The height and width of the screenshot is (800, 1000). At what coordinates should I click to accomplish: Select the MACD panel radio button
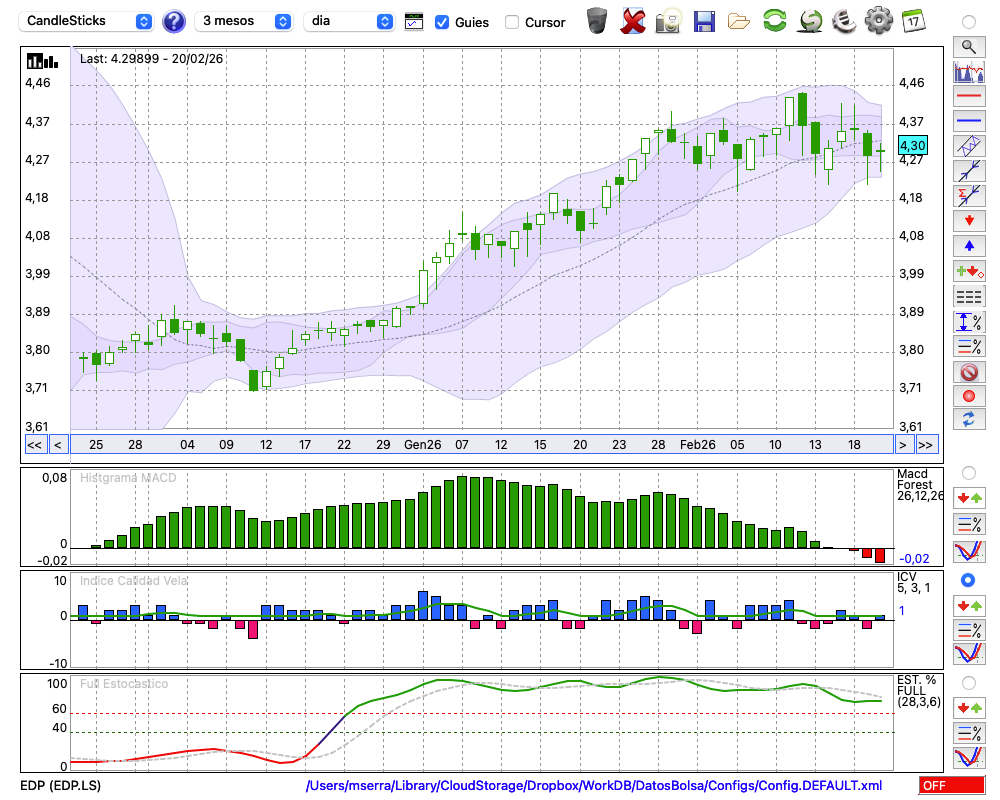pos(969,473)
